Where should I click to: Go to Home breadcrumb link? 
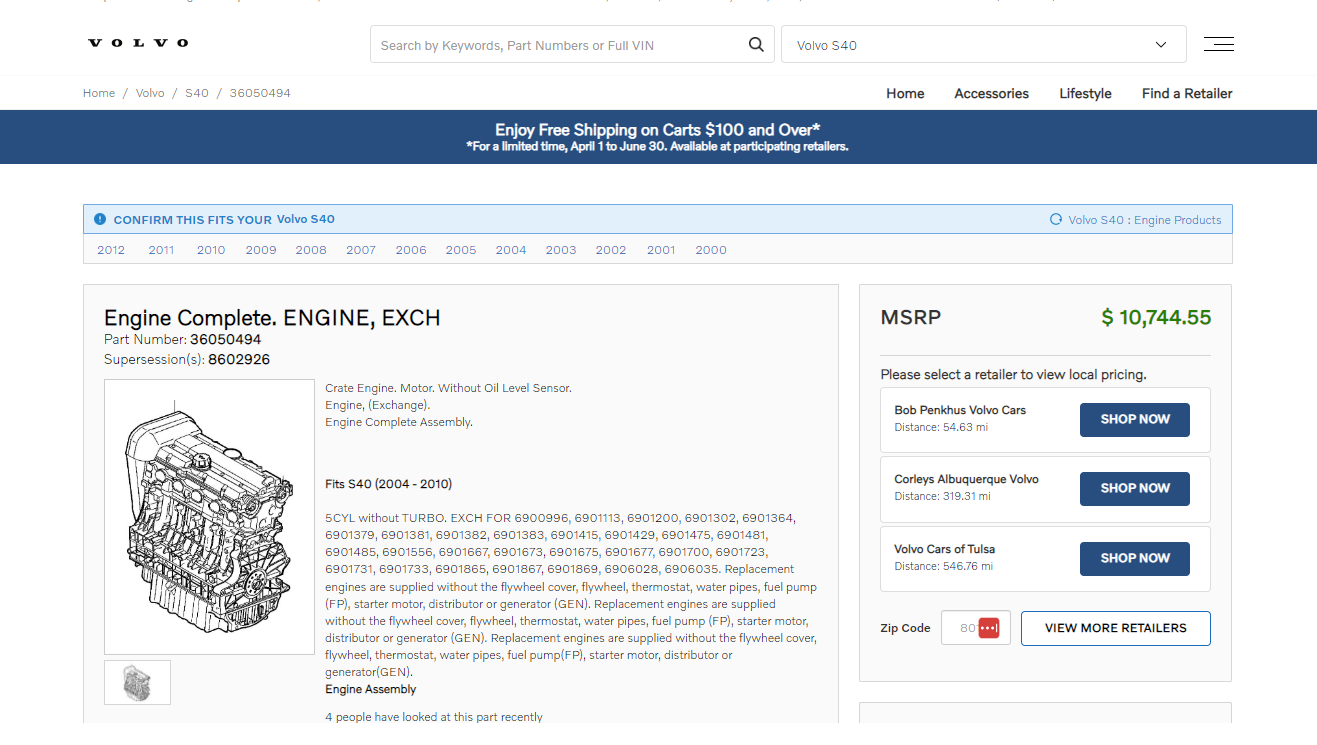[x=99, y=93]
